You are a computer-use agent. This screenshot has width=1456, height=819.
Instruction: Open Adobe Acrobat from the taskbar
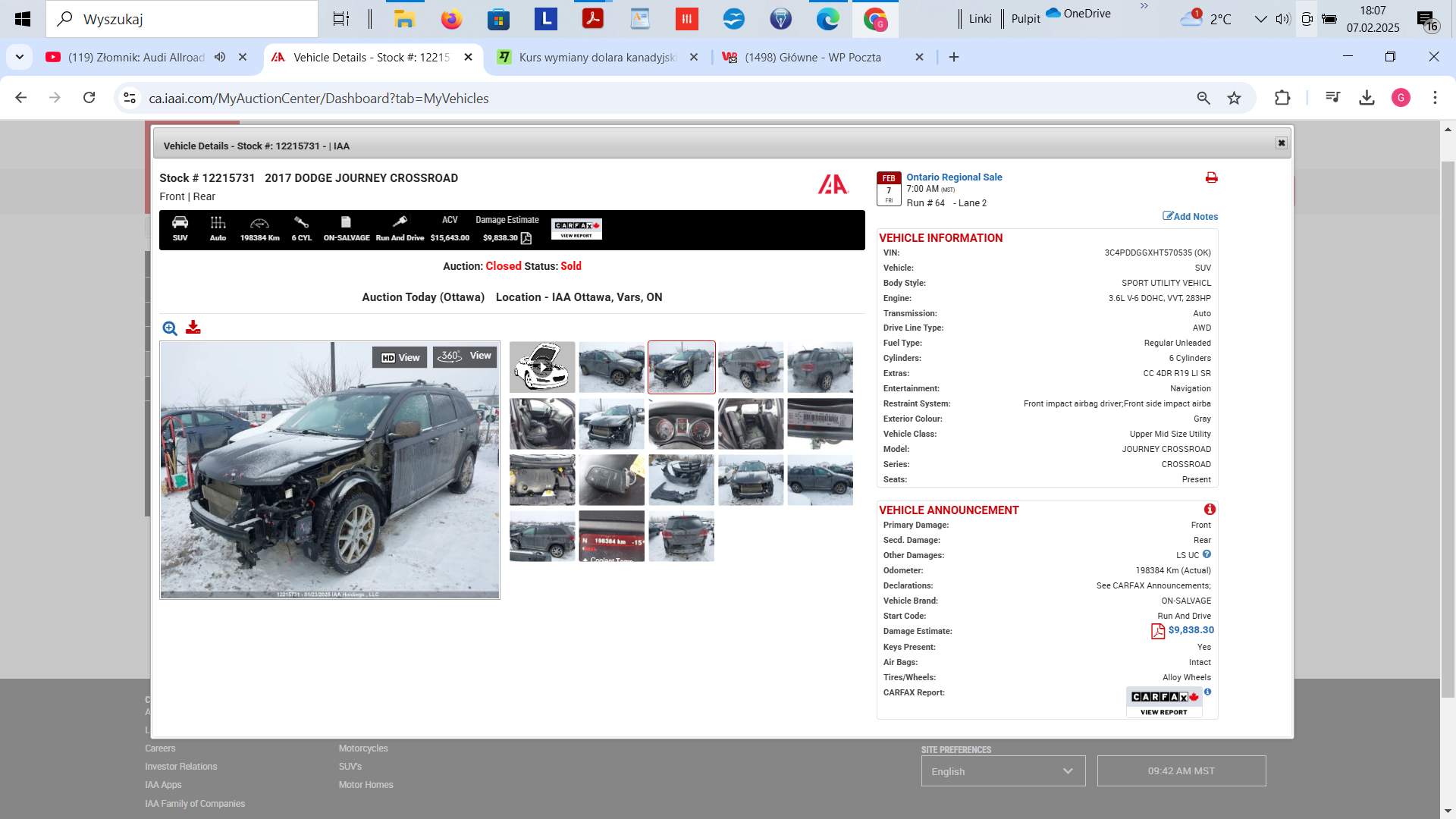(592, 19)
